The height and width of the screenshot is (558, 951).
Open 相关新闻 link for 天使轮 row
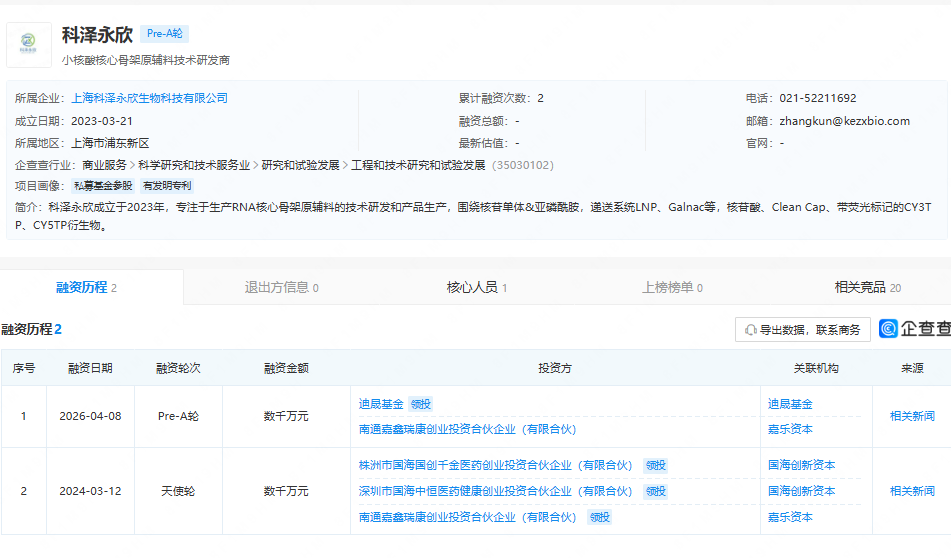pyautogui.click(x=912, y=491)
